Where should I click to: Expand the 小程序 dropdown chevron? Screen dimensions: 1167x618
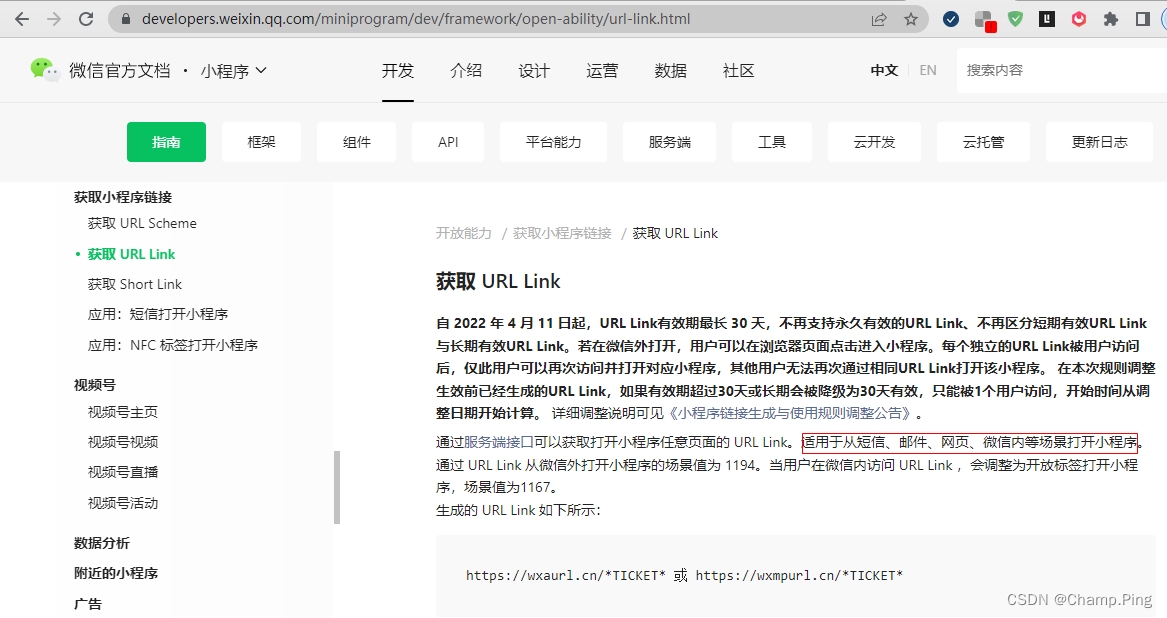(x=261, y=70)
